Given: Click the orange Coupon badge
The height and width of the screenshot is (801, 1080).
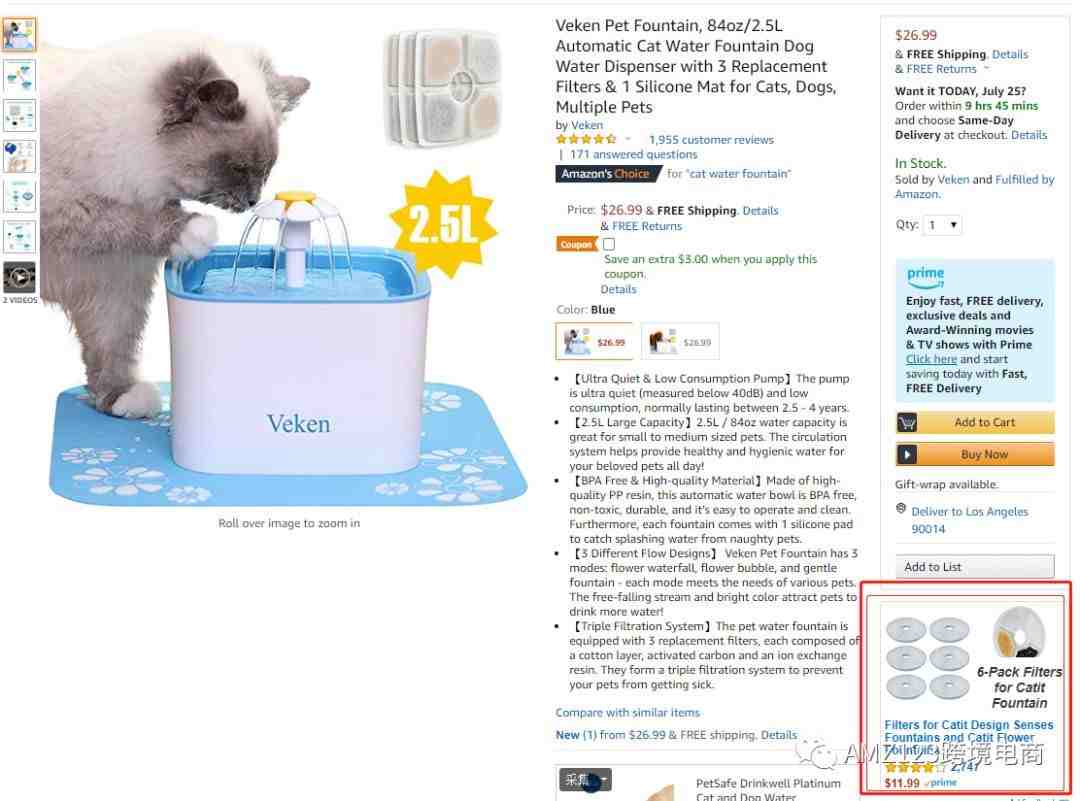Looking at the screenshot, I should tap(576, 245).
